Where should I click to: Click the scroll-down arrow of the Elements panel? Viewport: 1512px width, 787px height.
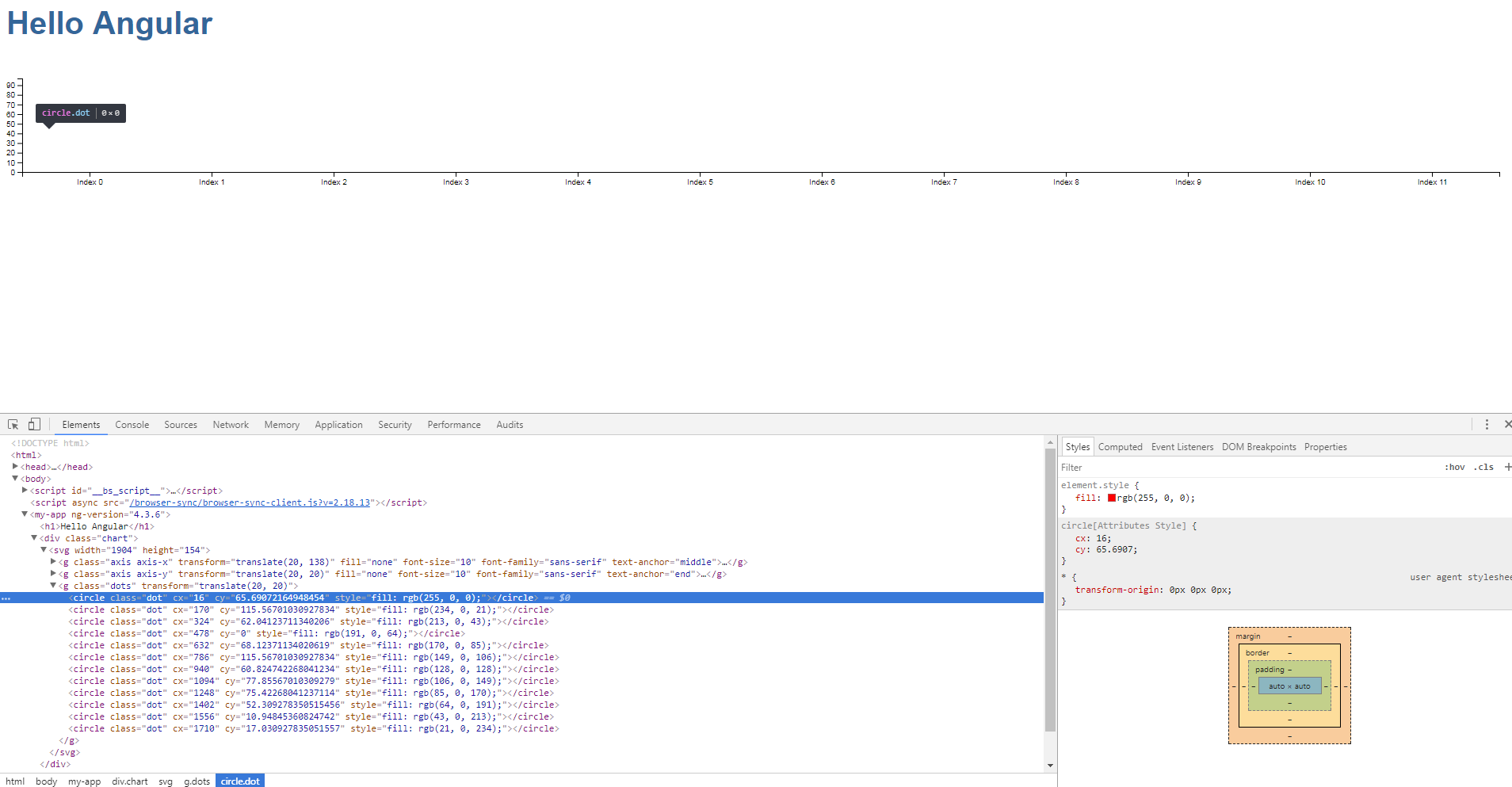[x=1050, y=766]
